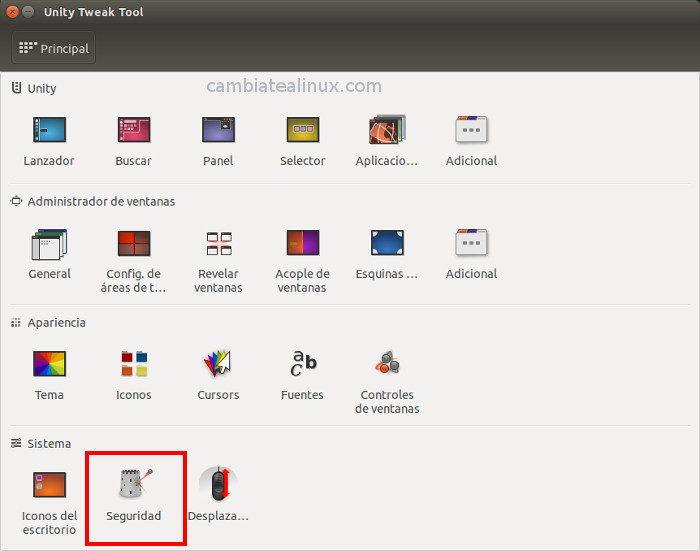Minimize the Unity Tweak Tool window

coord(28,12)
